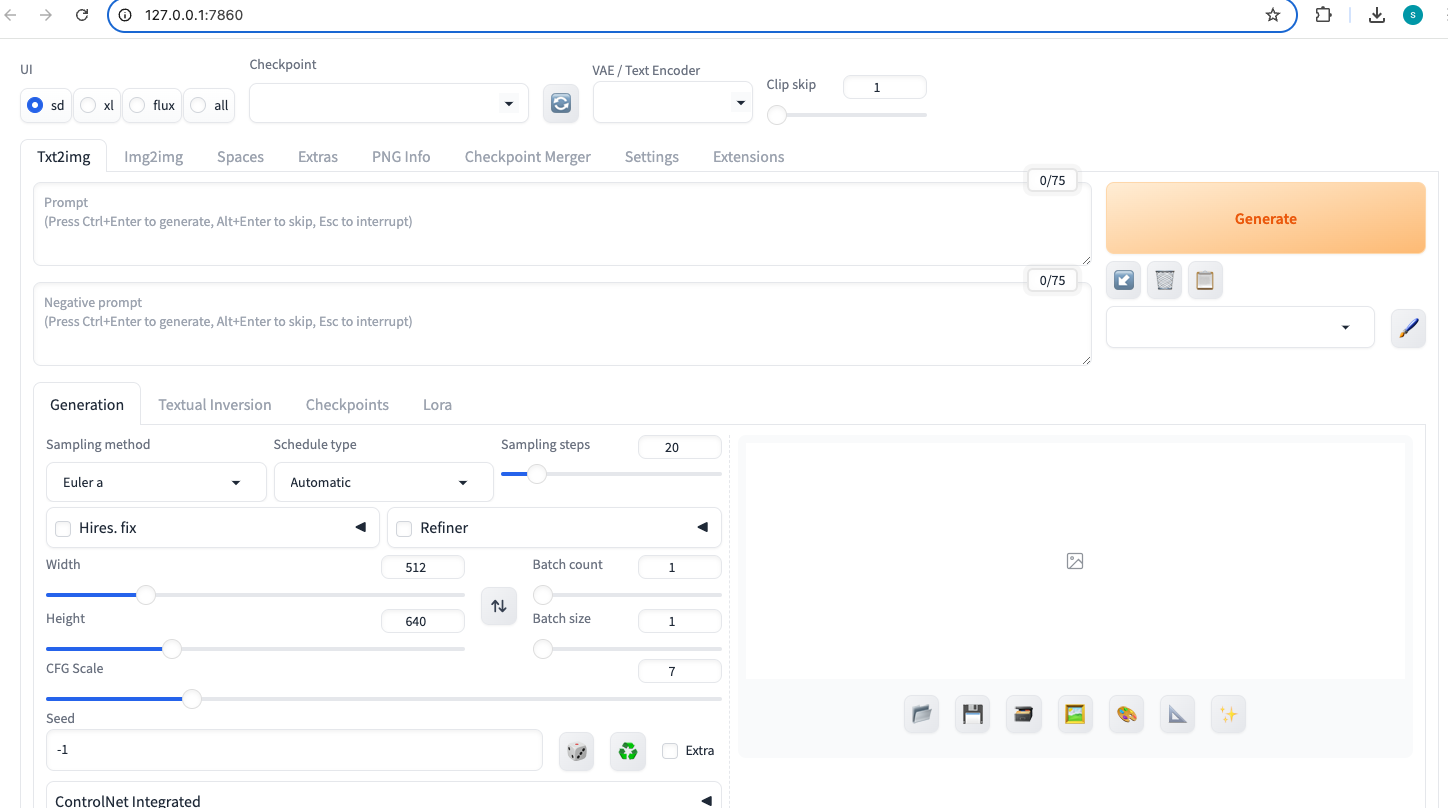The height and width of the screenshot is (808, 1448).
Task: Open the Checkpoint Merger tab
Action: tap(528, 156)
